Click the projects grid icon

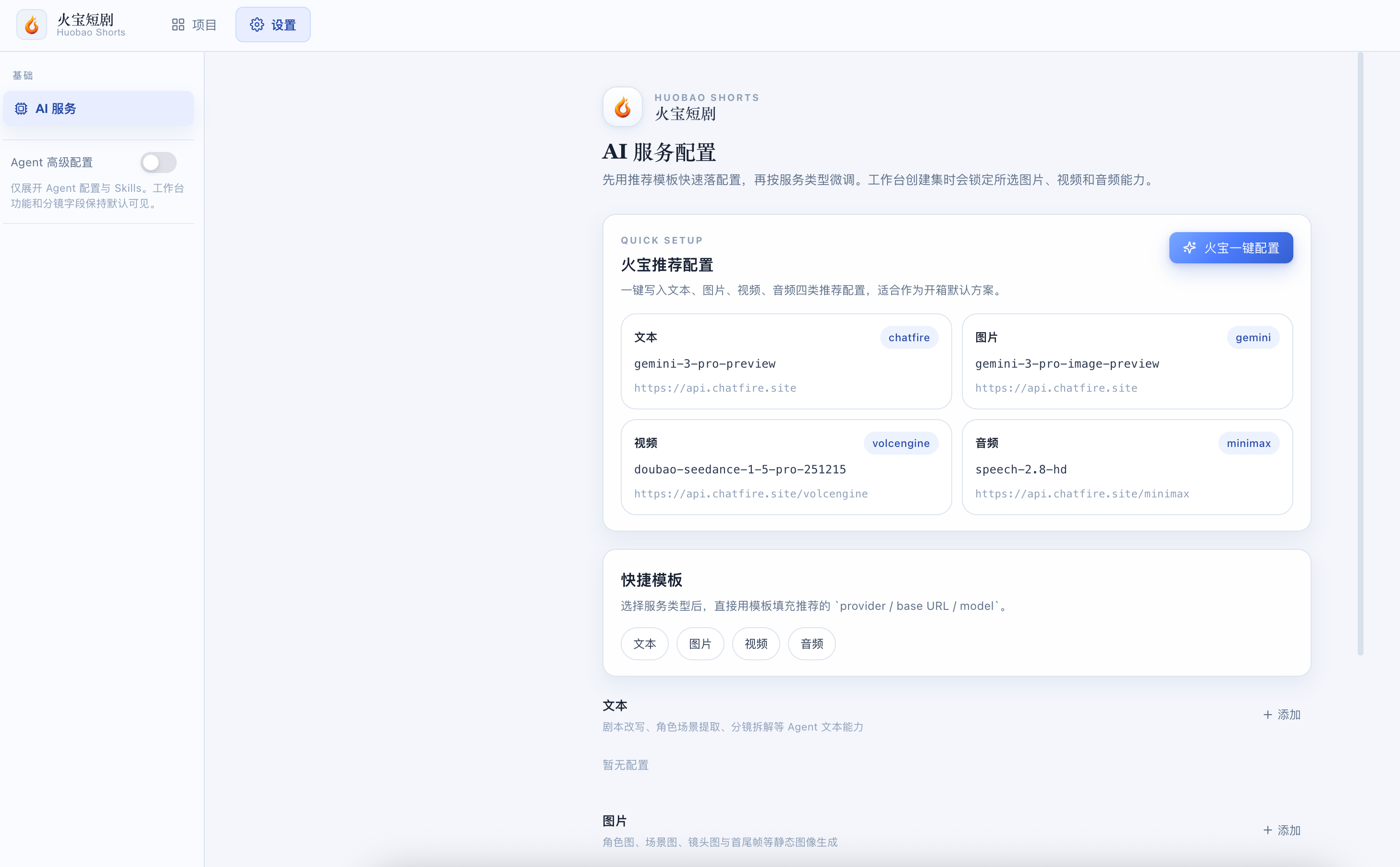pos(178,25)
